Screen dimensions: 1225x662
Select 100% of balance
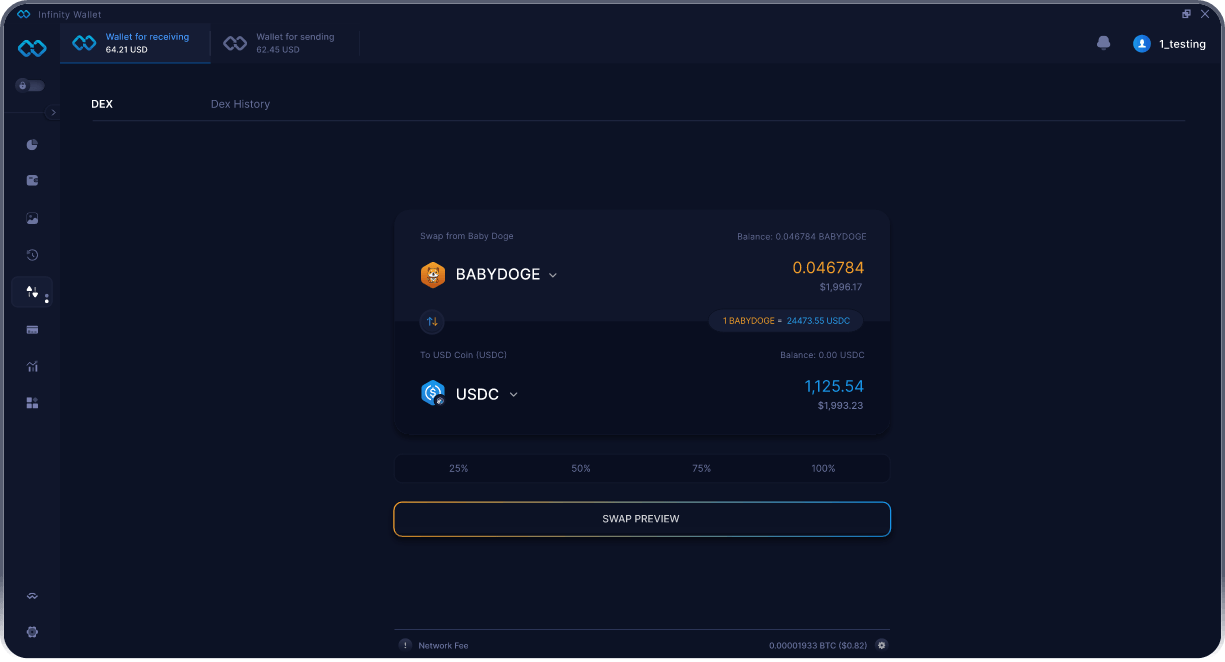(x=823, y=468)
